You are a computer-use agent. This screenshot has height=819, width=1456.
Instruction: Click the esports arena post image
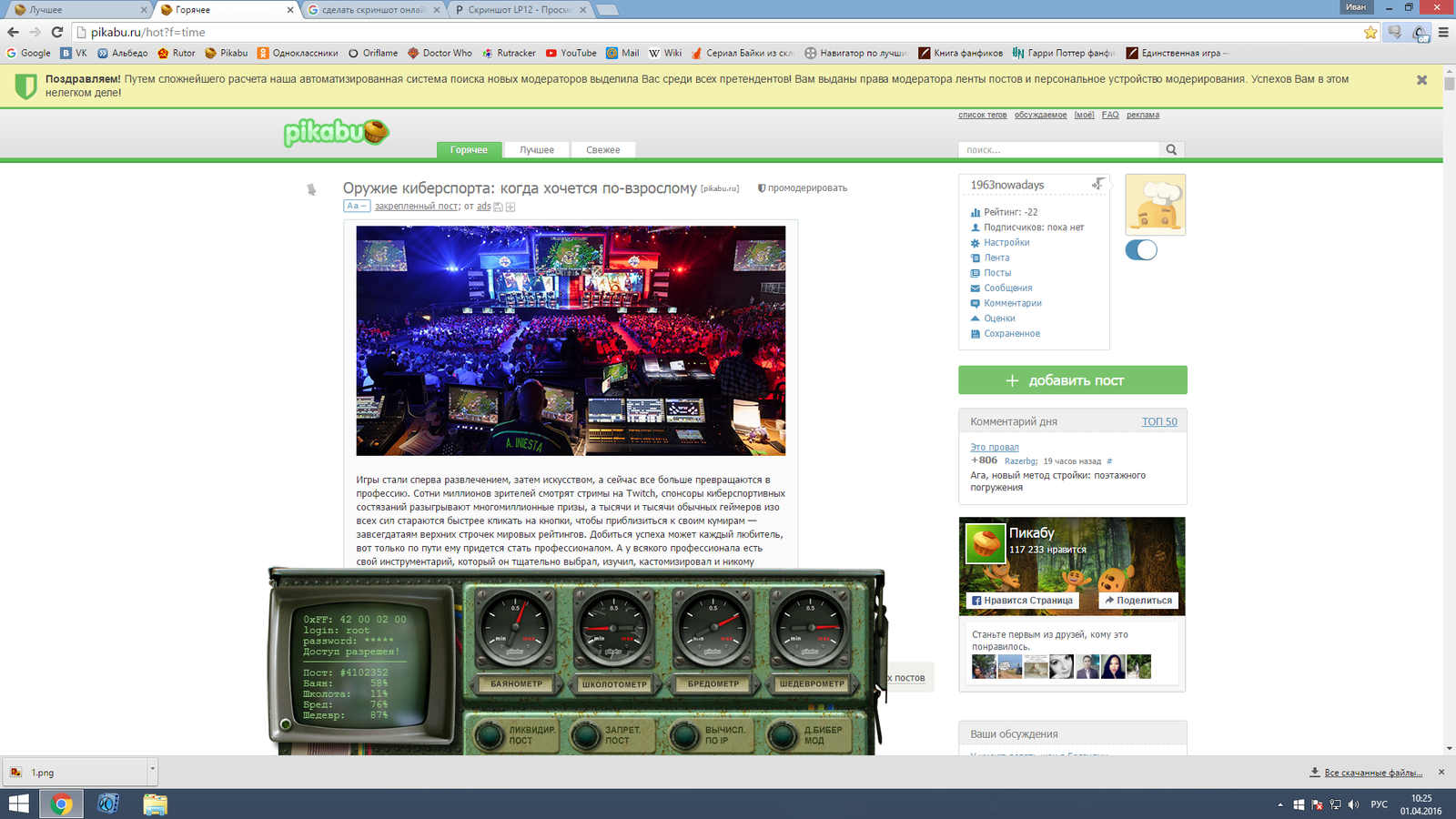(x=571, y=340)
